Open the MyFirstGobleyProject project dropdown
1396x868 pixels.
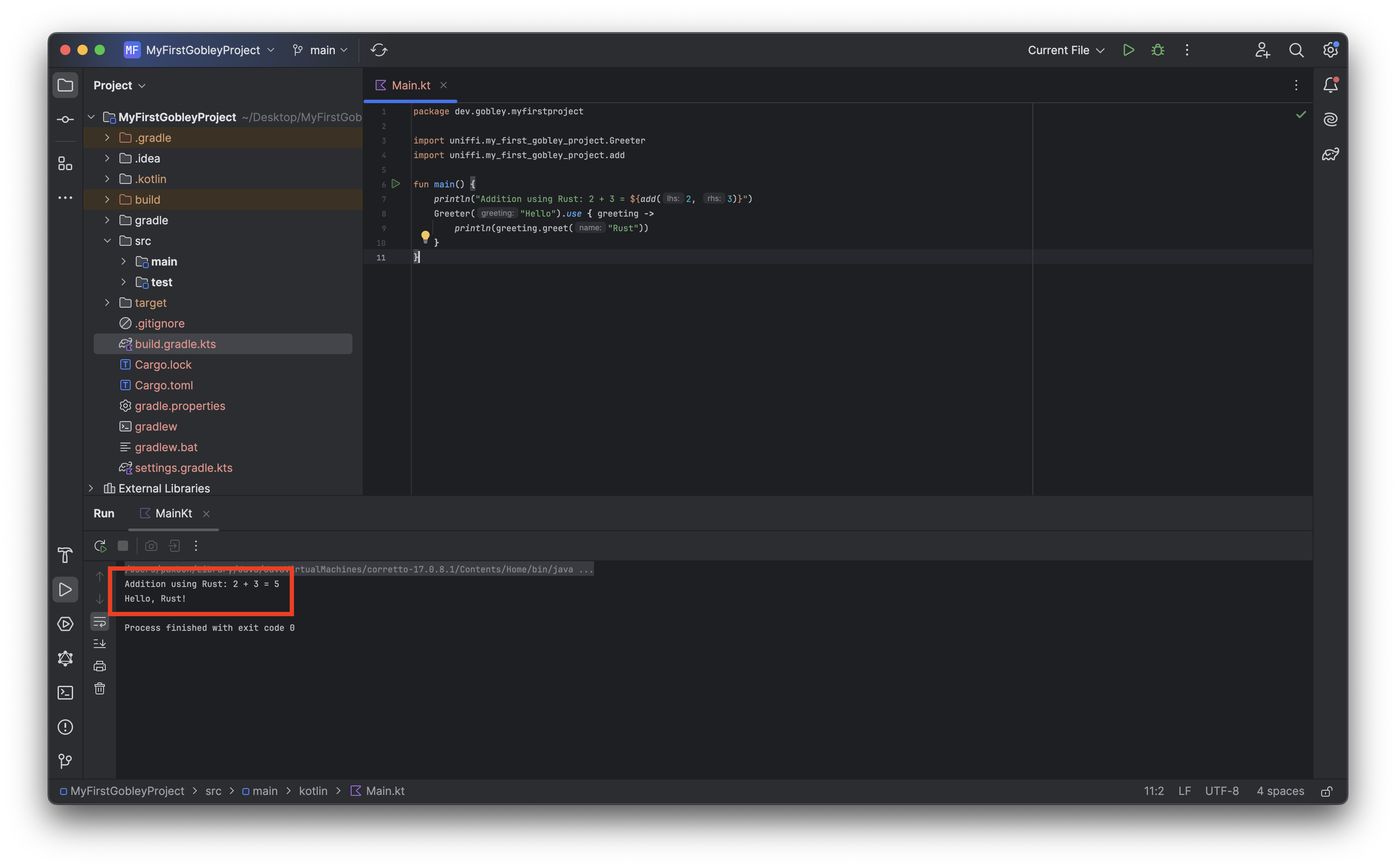pos(200,51)
